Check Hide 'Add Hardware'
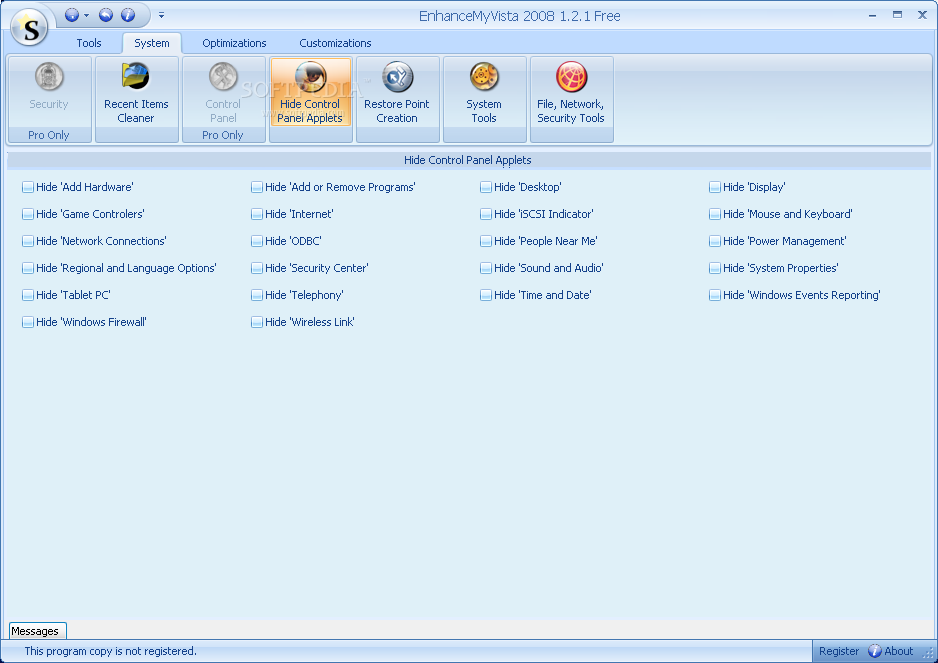This screenshot has height=663, width=938. (x=28, y=187)
